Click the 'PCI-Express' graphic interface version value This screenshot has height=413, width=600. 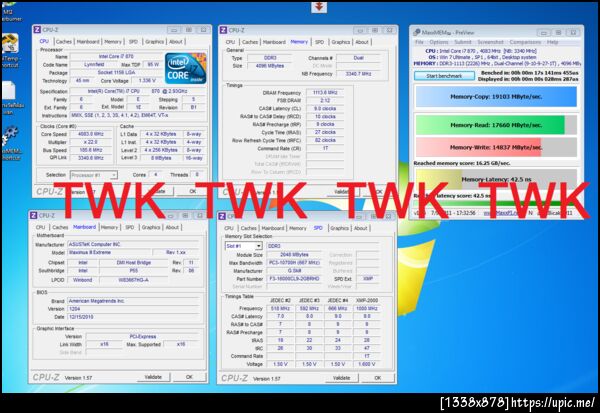(x=143, y=336)
